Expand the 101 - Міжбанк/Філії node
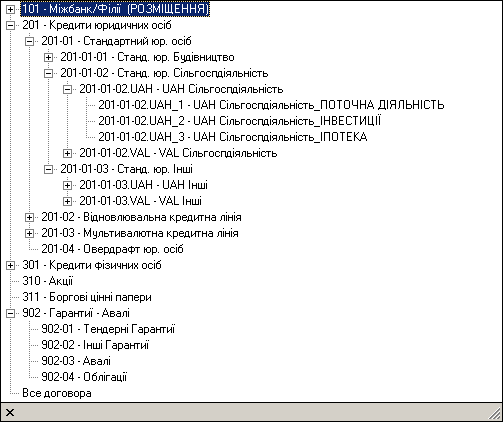 pyautogui.click(x=10, y=10)
